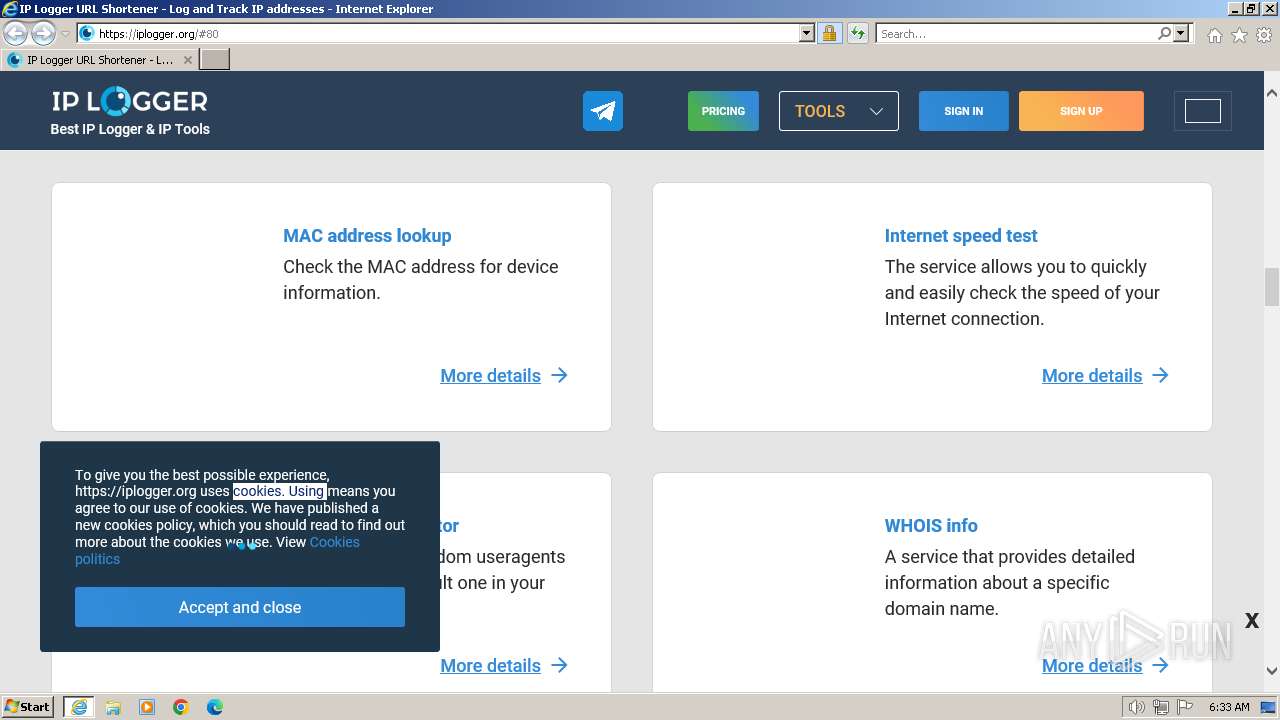1280x720 pixels.
Task: Click More details under MAC address lookup
Action: point(490,376)
